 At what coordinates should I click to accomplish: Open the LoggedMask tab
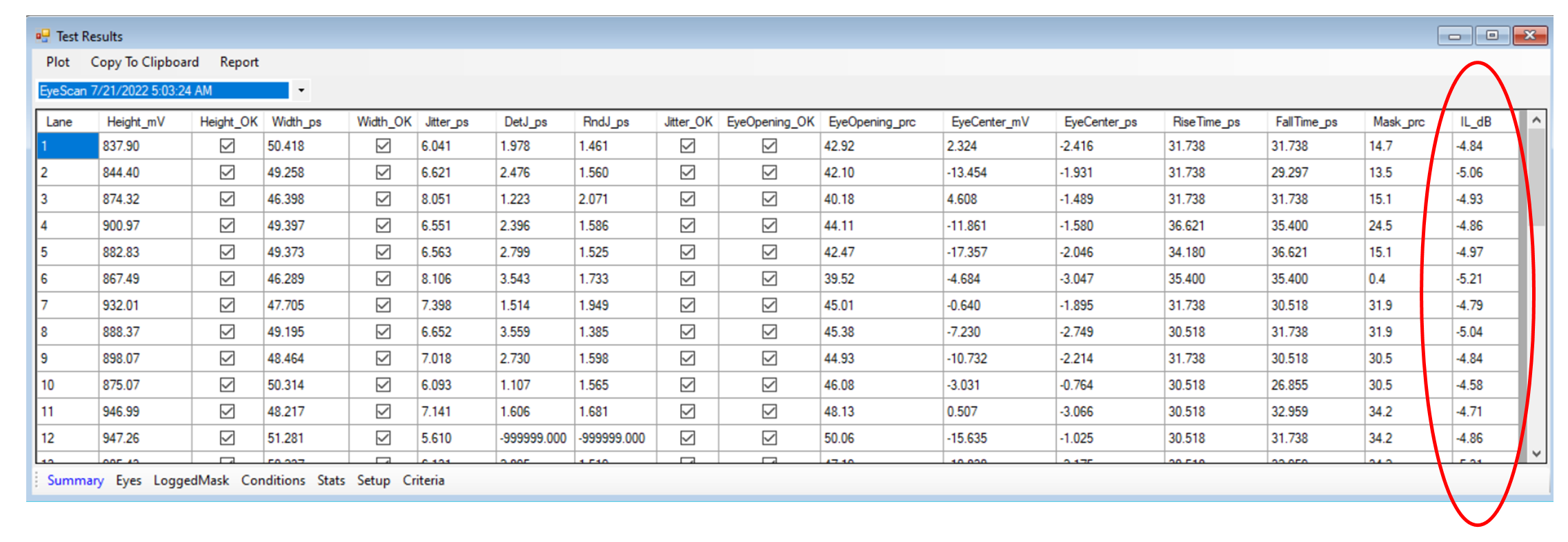[x=191, y=481]
